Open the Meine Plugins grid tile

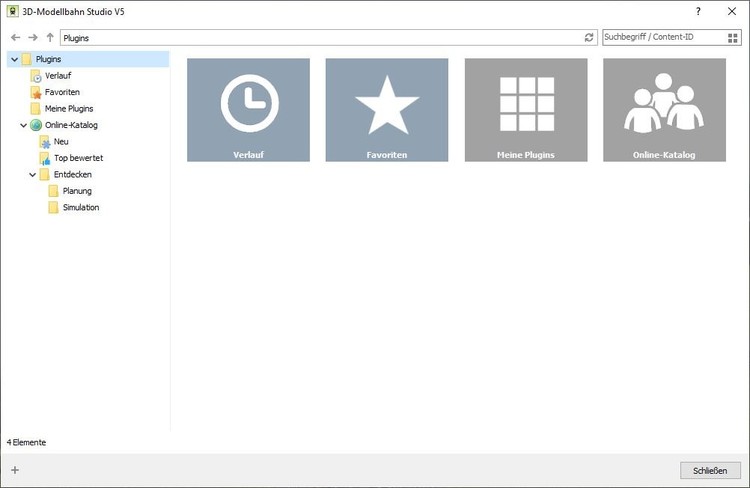[526, 110]
